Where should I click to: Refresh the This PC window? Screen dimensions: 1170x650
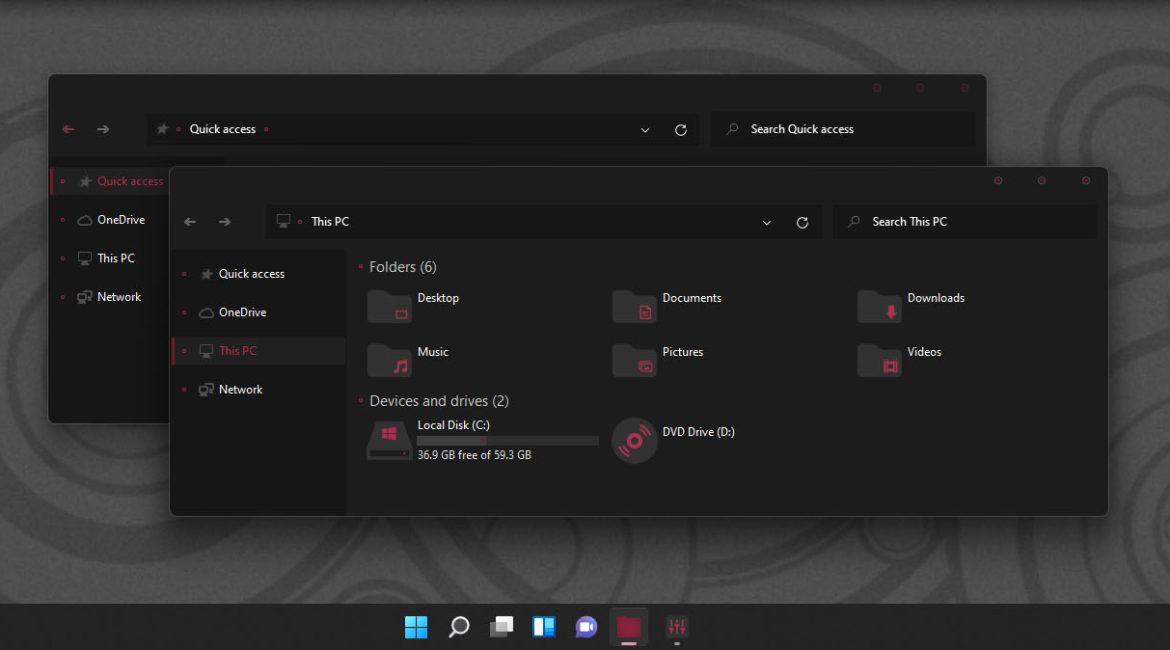(802, 222)
